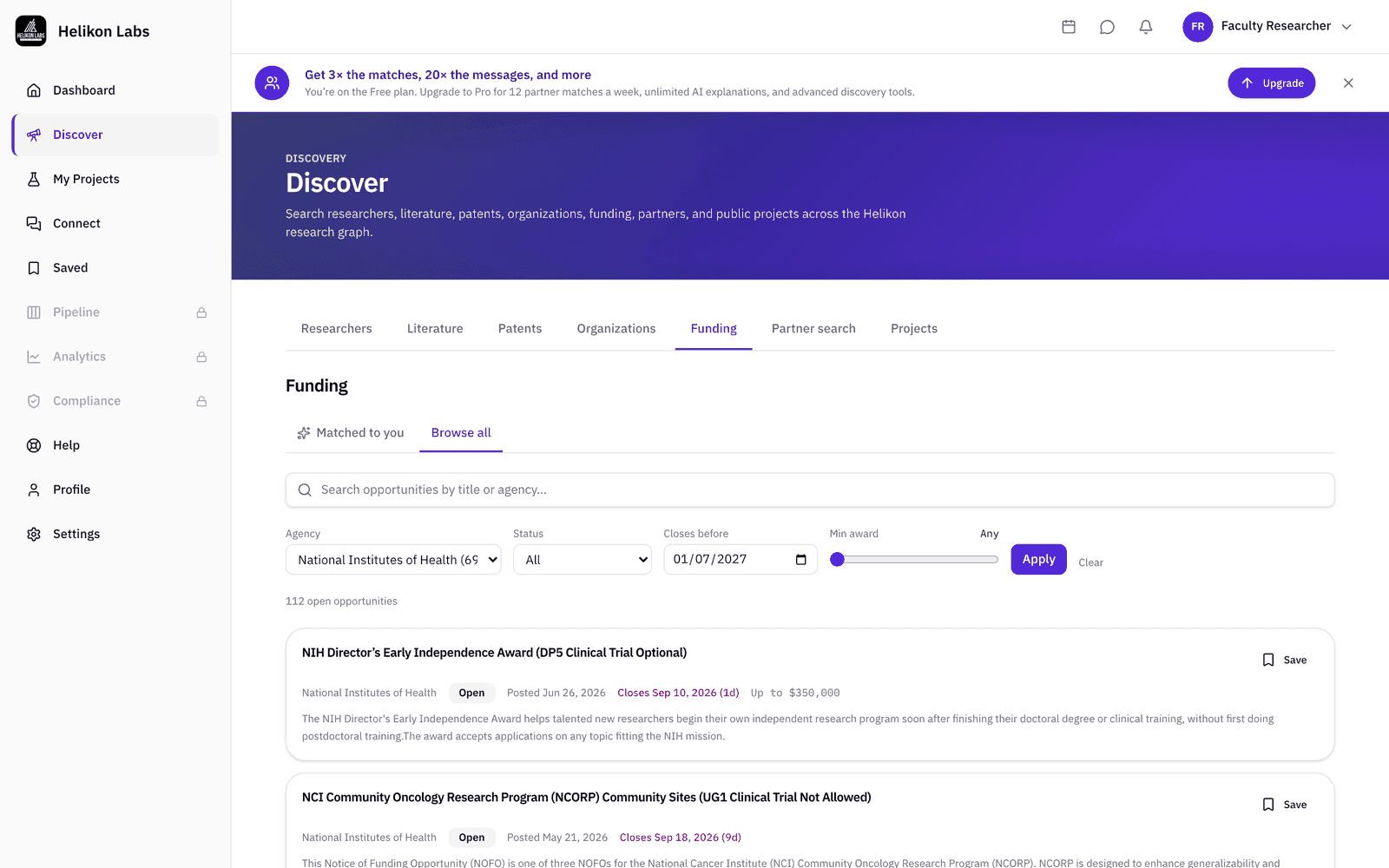The image size is (1389, 868).
Task: Open Help in the sidebar
Action: (115, 445)
